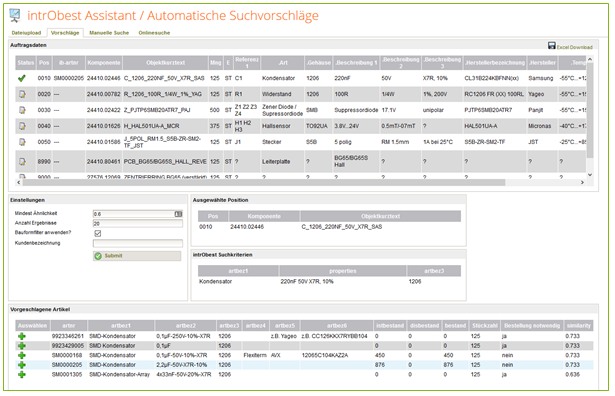This screenshot has height=396, width=615.
Task: Open the Onlinesuche tab
Action: (x=154, y=33)
